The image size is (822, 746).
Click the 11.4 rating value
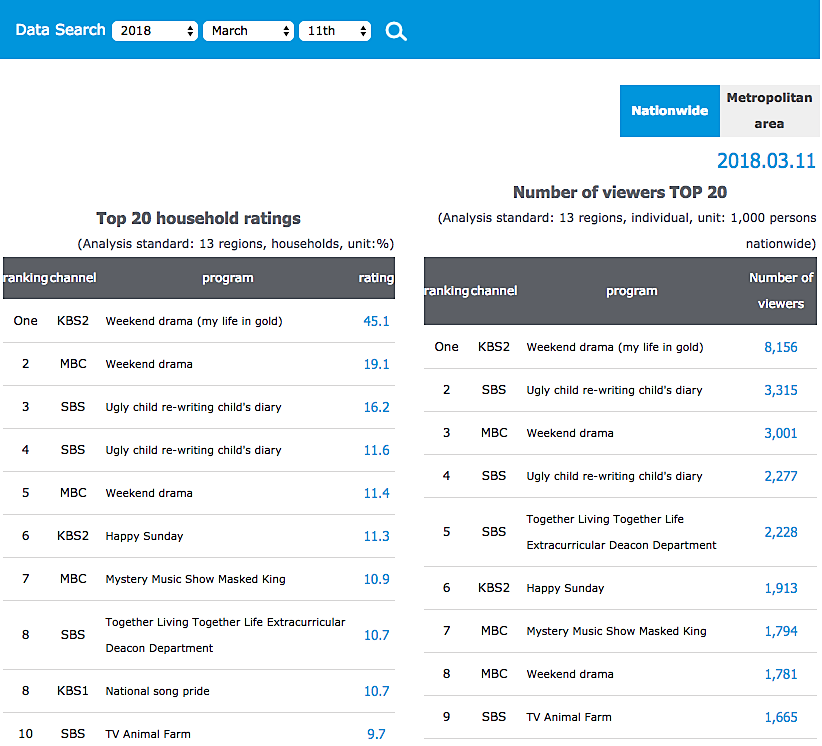376,493
